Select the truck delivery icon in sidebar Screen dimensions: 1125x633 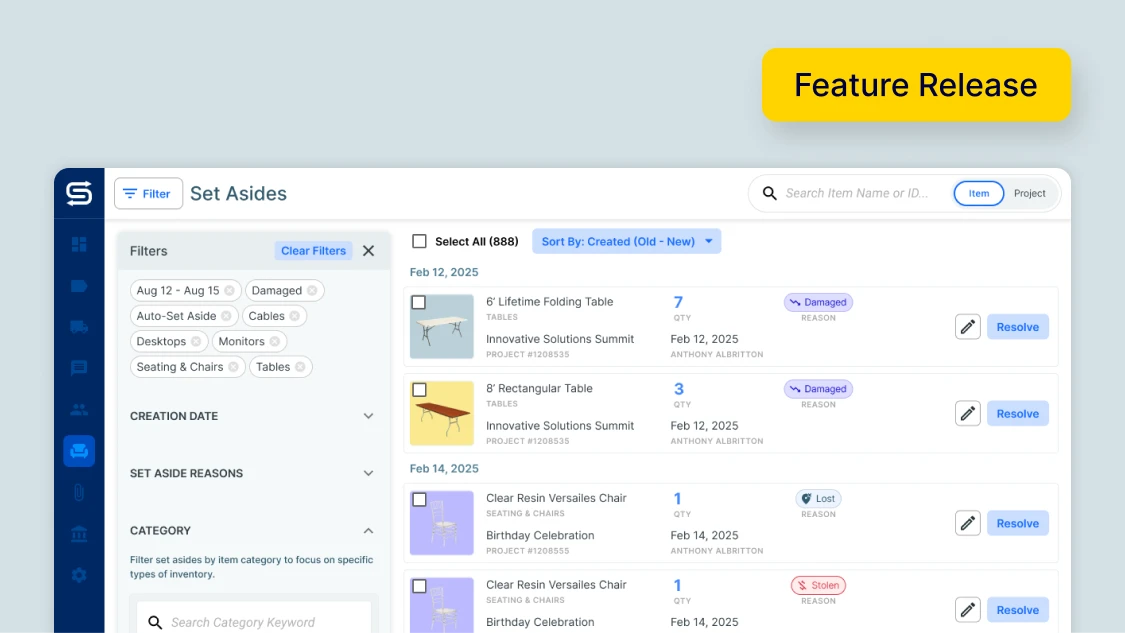point(79,326)
